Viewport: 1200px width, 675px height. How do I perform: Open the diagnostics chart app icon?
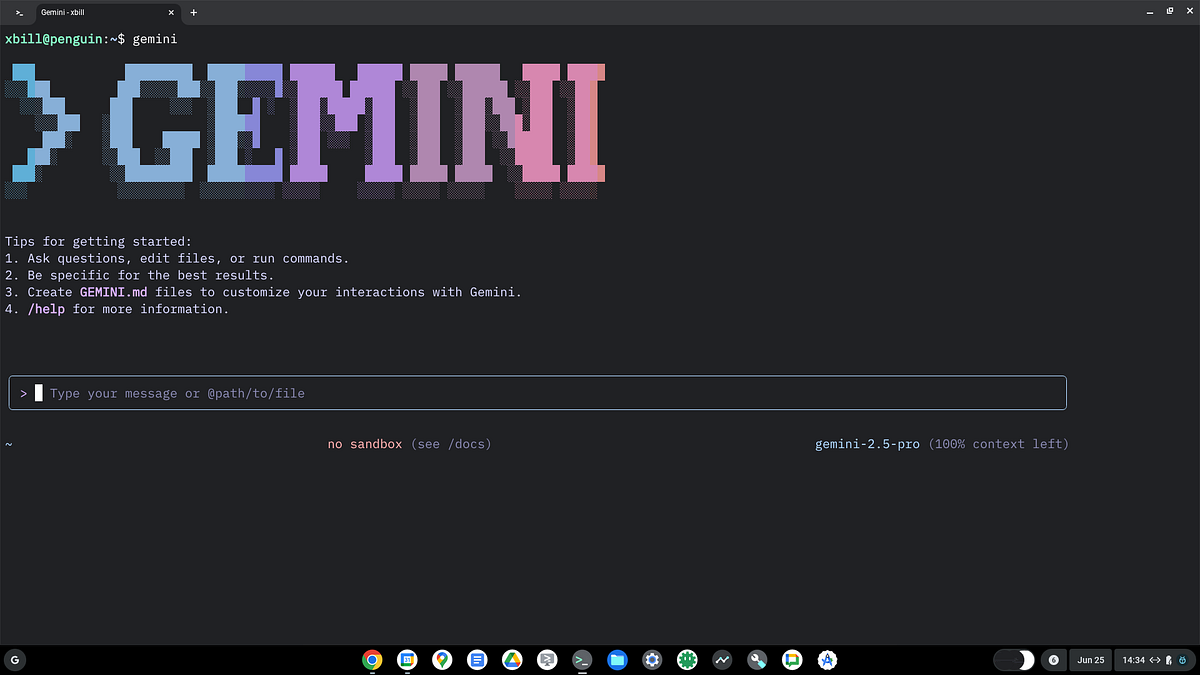pyautogui.click(x=722, y=660)
